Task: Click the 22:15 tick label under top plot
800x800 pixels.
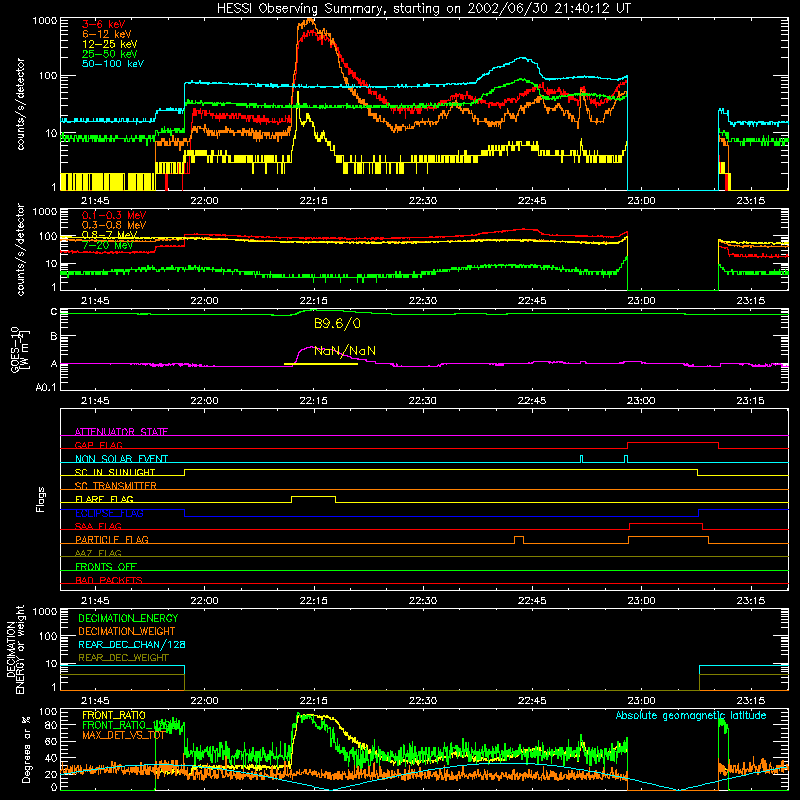Action: (313, 201)
